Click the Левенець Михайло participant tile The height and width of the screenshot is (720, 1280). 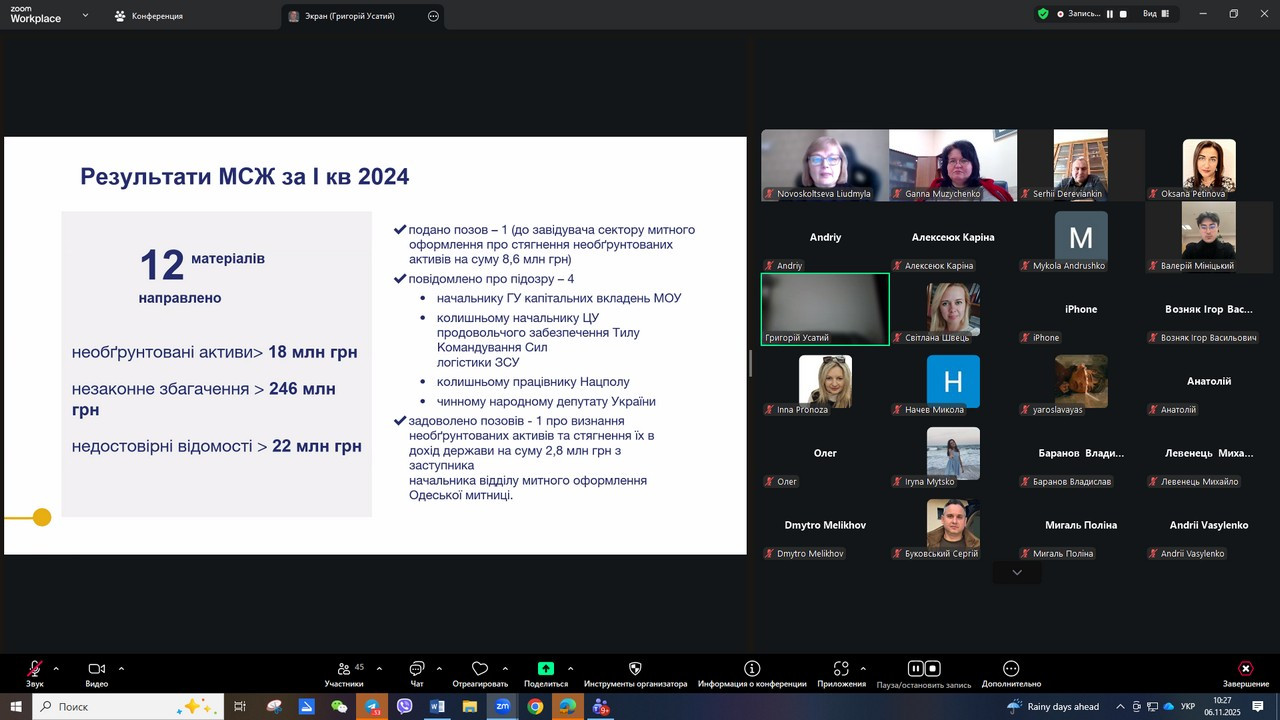(1209, 453)
